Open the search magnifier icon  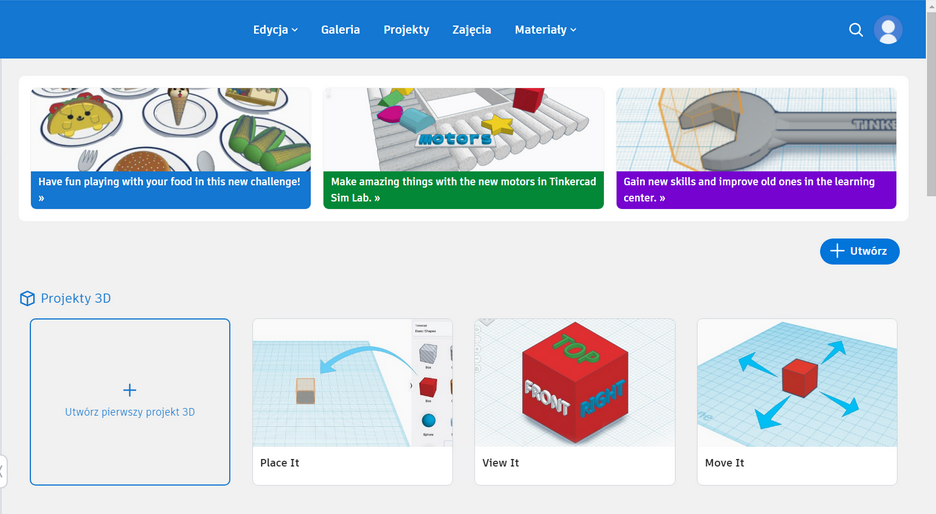point(855,30)
